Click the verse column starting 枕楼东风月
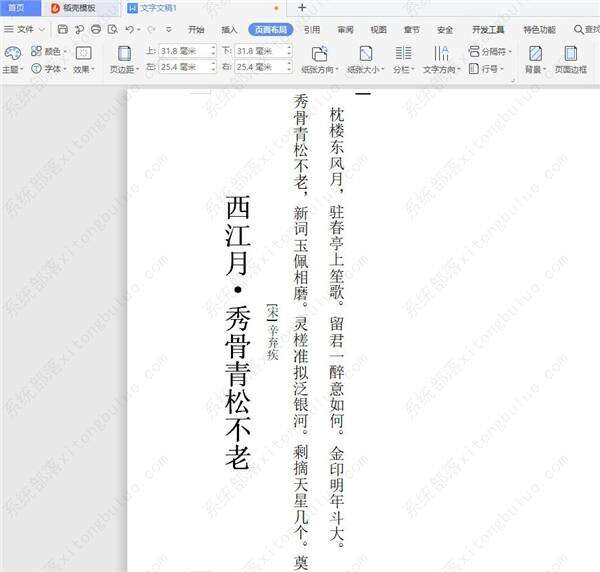The height and width of the screenshot is (572, 600). point(337,328)
